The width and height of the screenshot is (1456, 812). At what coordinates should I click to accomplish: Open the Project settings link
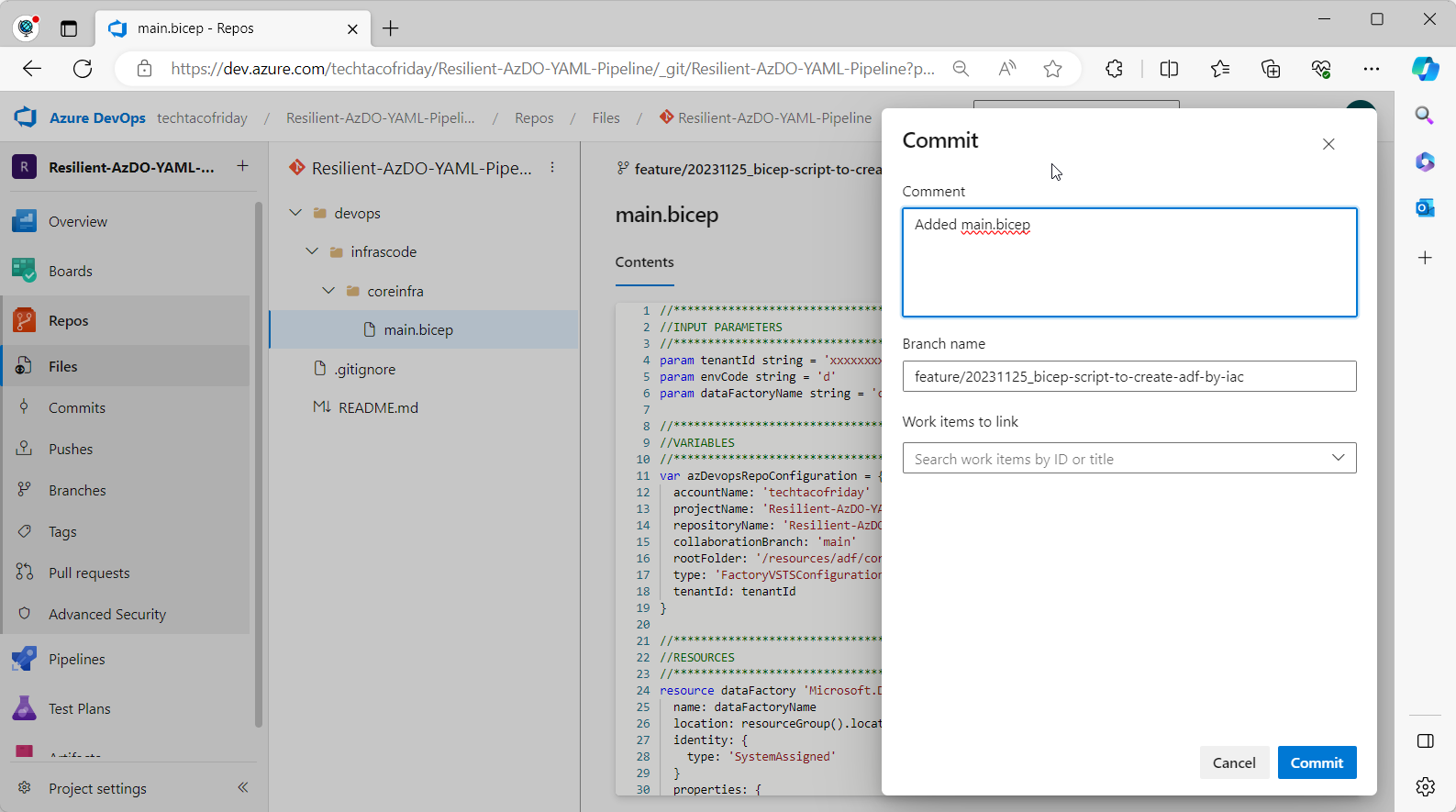click(x=97, y=788)
